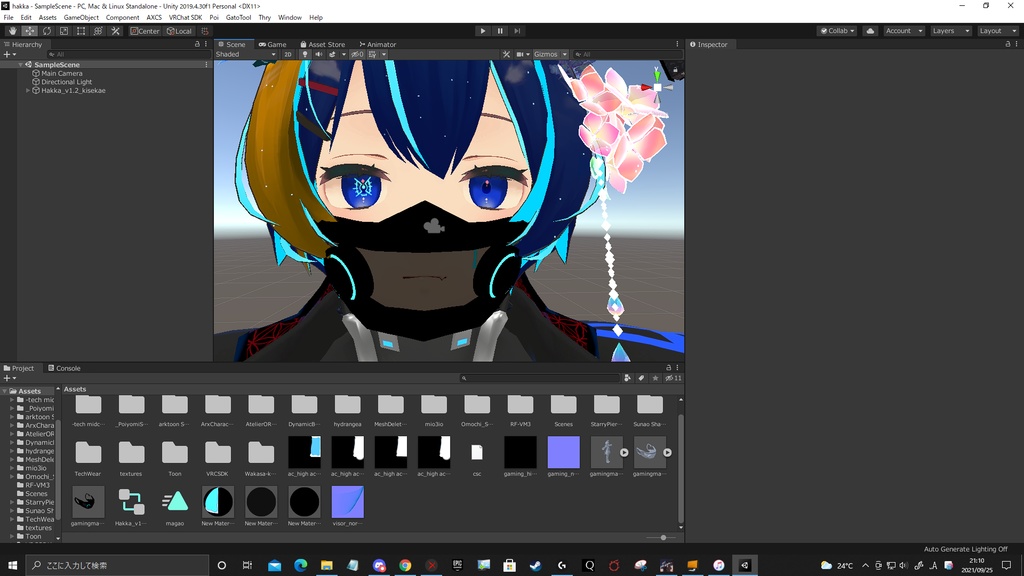Click Hierarchy create plus button
This screenshot has height=576, width=1024.
pyautogui.click(x=10, y=54)
